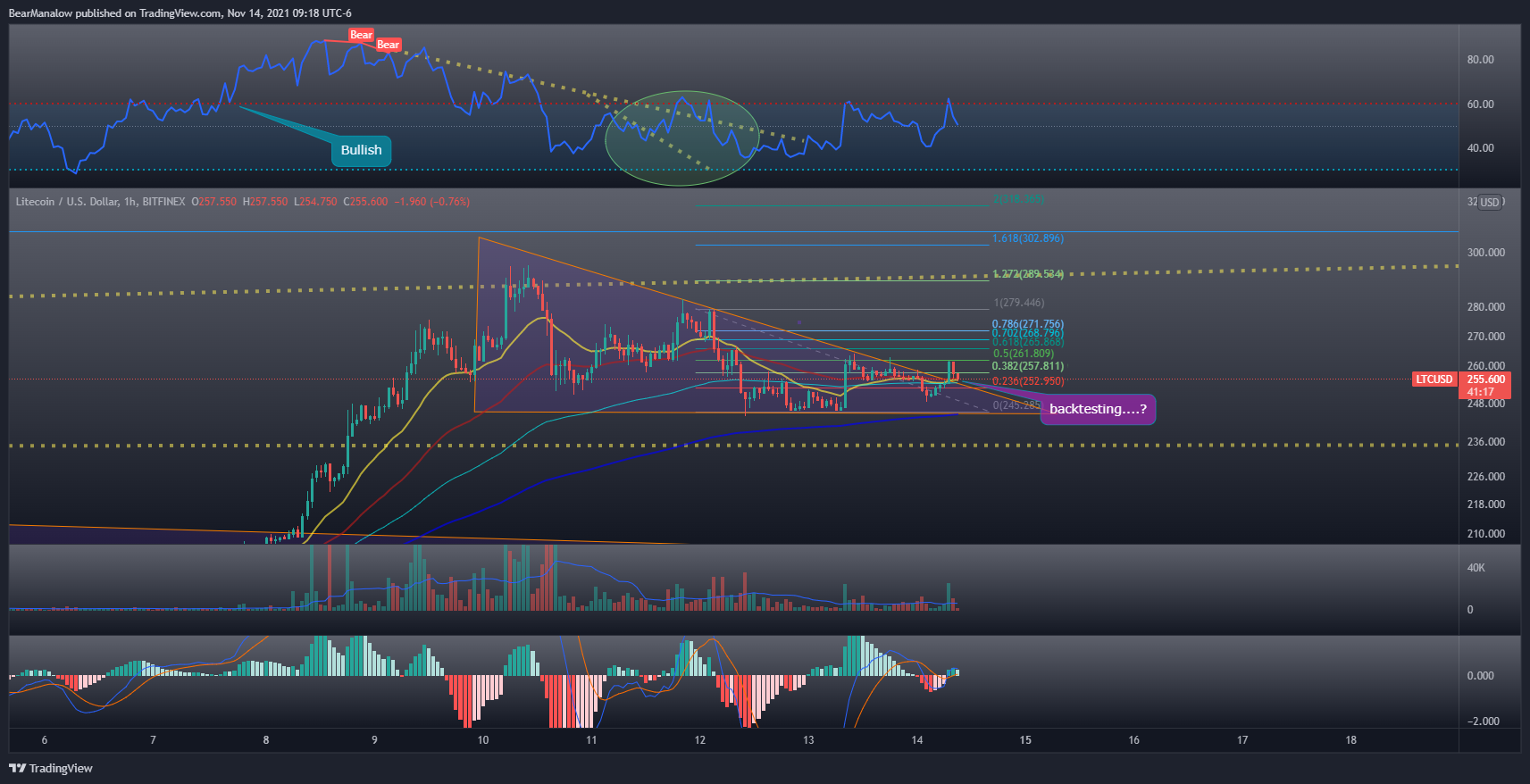1530x784 pixels.
Task: Select Fibonacci level 0.236(252.950)
Action: pos(1027,381)
